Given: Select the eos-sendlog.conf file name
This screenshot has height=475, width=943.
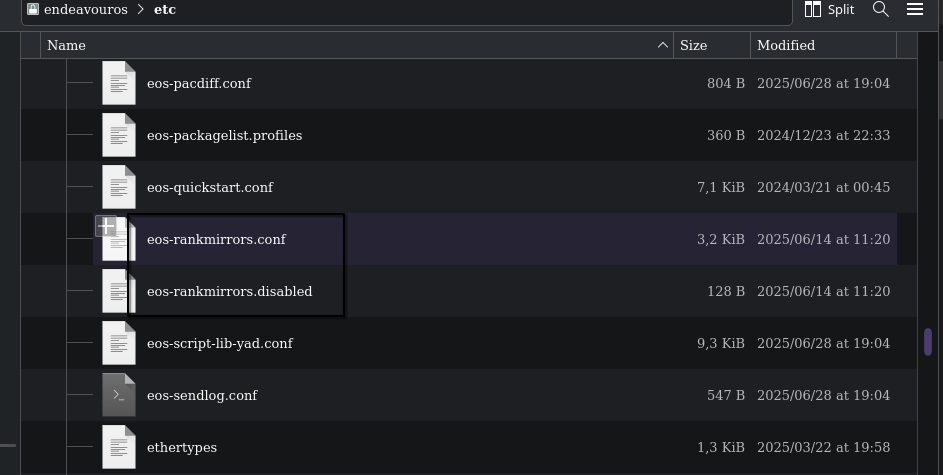Looking at the screenshot, I should (202, 395).
